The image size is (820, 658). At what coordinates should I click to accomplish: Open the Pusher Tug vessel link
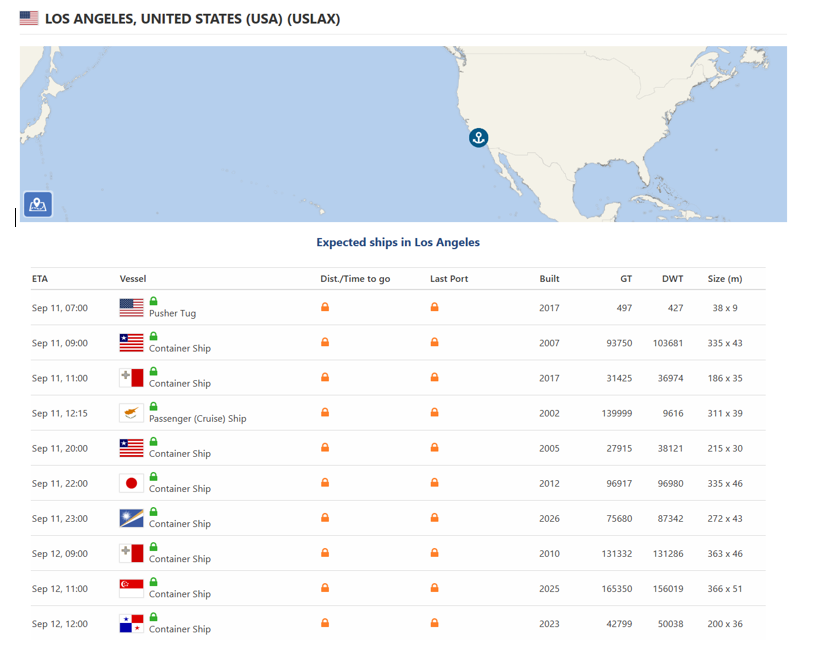[173, 313]
